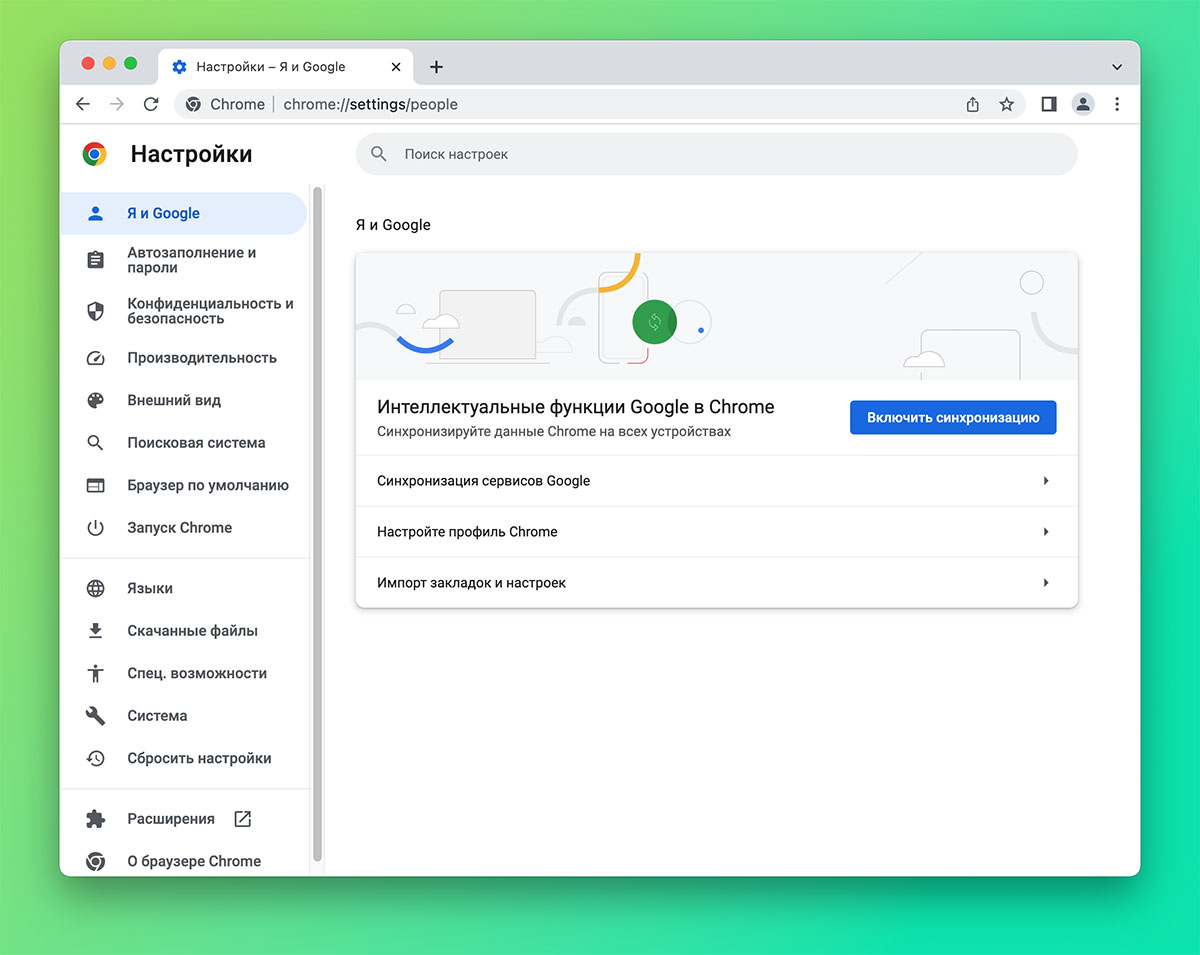This screenshot has height=955, width=1200.
Task: Click the browser window icon for Браузер по умолчанию
Action: [95, 485]
